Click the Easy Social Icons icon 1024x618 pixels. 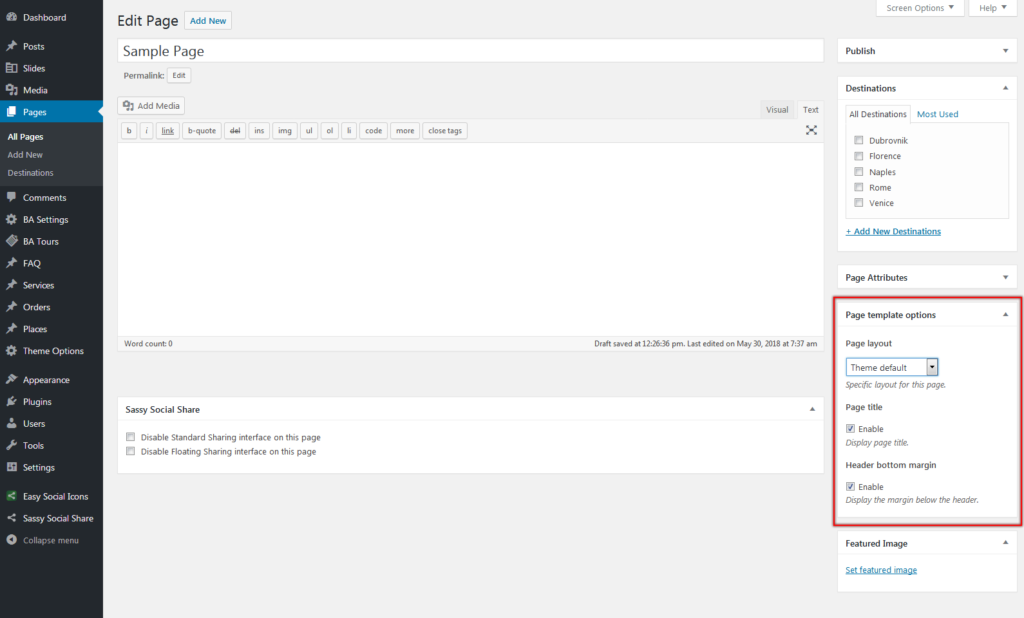point(12,497)
